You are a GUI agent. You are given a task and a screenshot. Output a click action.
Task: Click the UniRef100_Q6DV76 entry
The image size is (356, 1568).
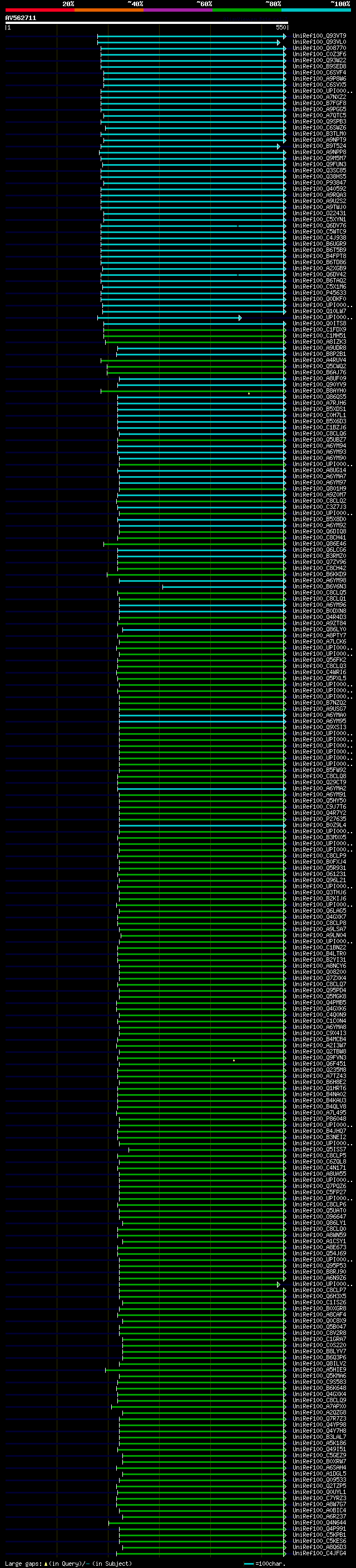tap(319, 226)
